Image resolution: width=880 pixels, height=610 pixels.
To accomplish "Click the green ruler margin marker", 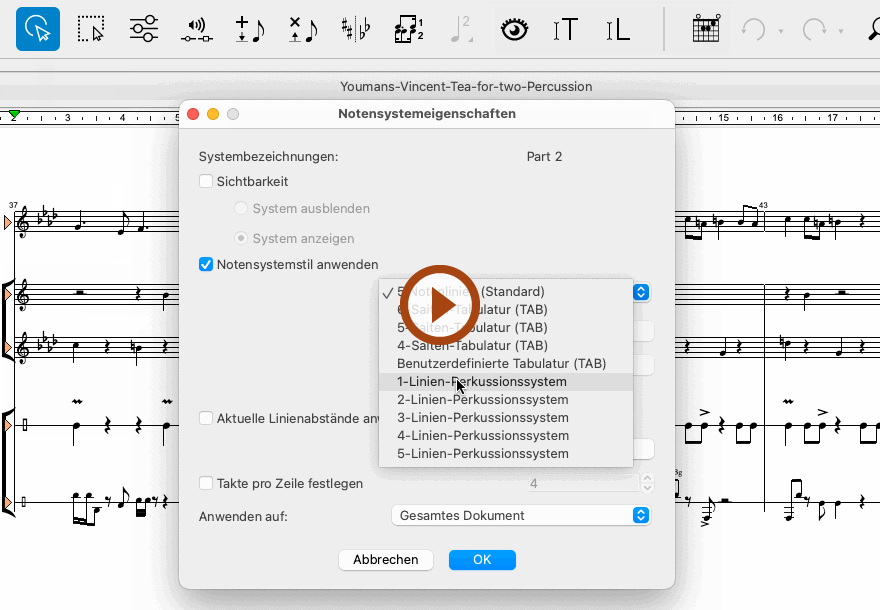I will pyautogui.click(x=14, y=116).
